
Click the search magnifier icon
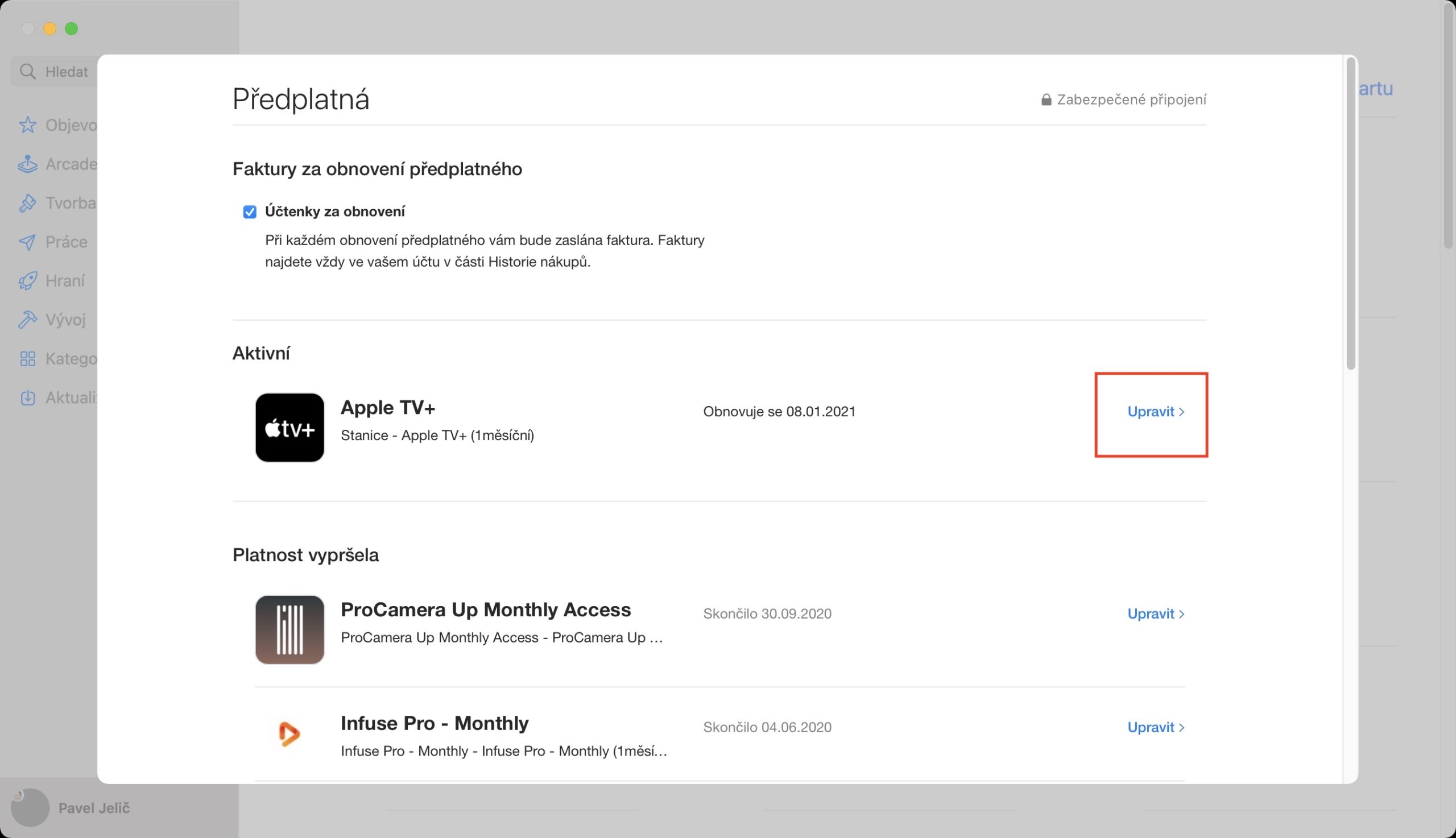tap(28, 72)
